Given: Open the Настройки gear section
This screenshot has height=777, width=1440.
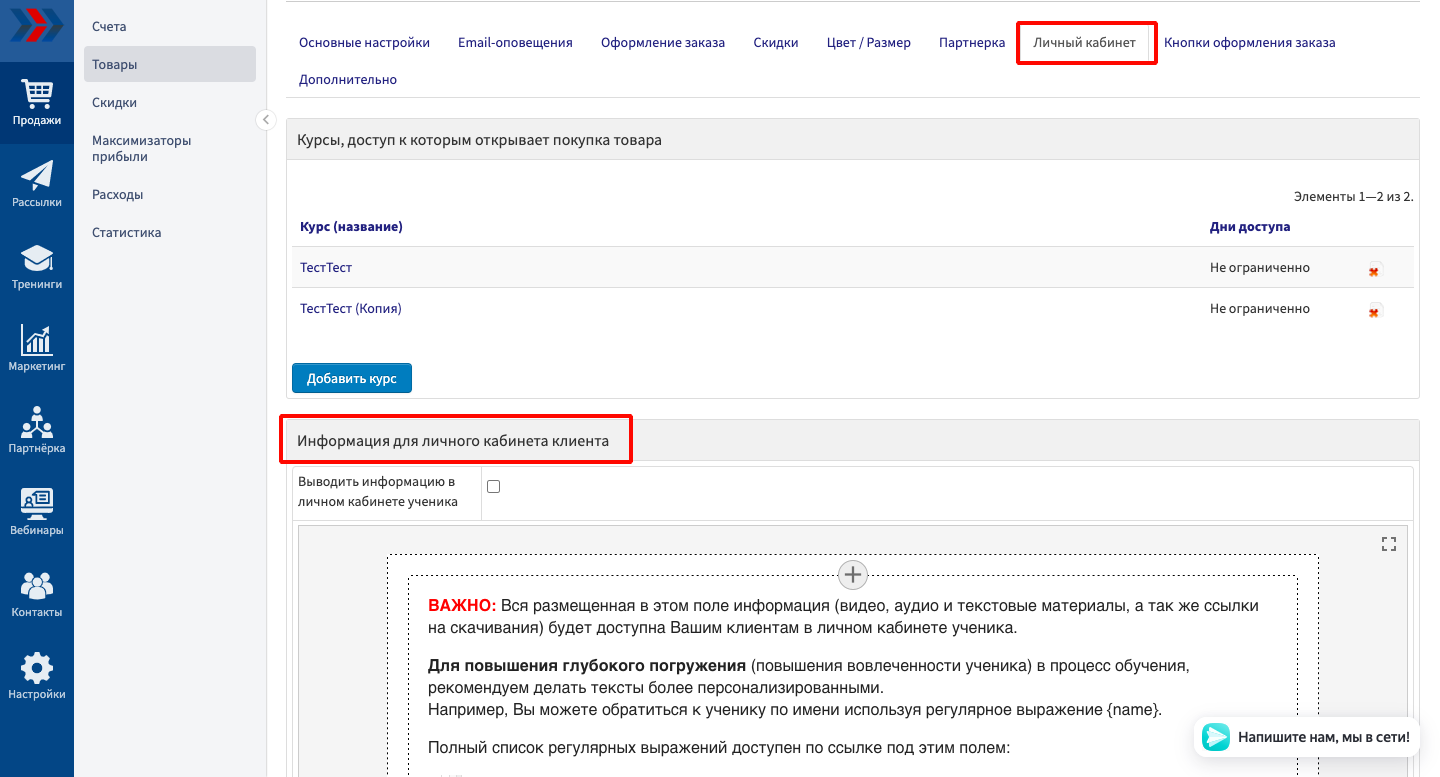Looking at the screenshot, I should click(x=37, y=677).
